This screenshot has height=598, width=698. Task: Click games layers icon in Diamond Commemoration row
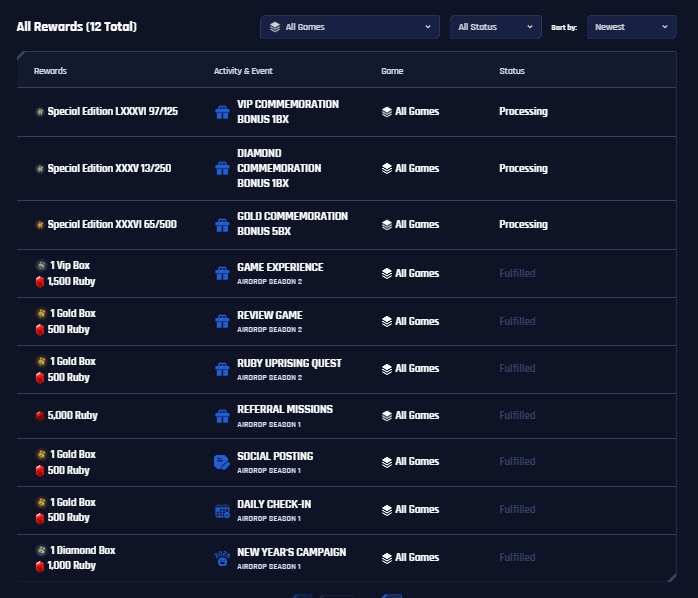(x=387, y=168)
